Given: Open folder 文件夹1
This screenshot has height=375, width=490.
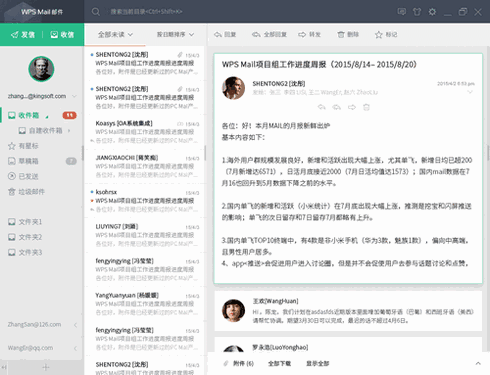Looking at the screenshot, I should [x=25, y=222].
